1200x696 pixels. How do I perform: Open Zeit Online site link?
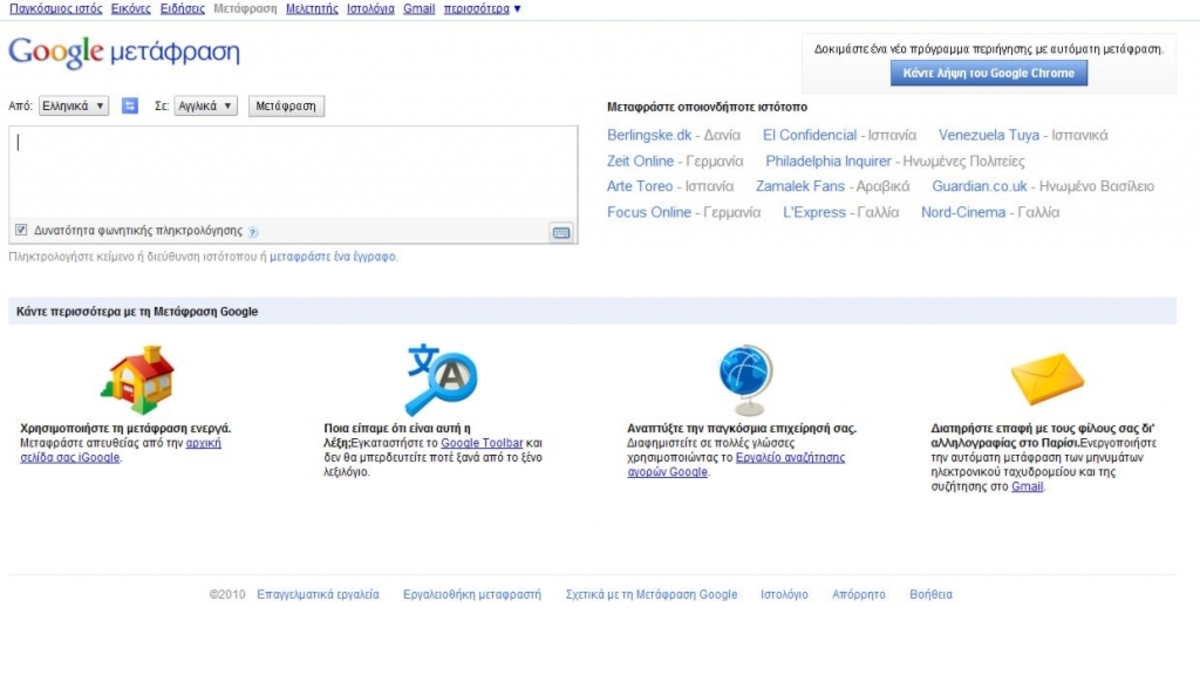[x=640, y=161]
